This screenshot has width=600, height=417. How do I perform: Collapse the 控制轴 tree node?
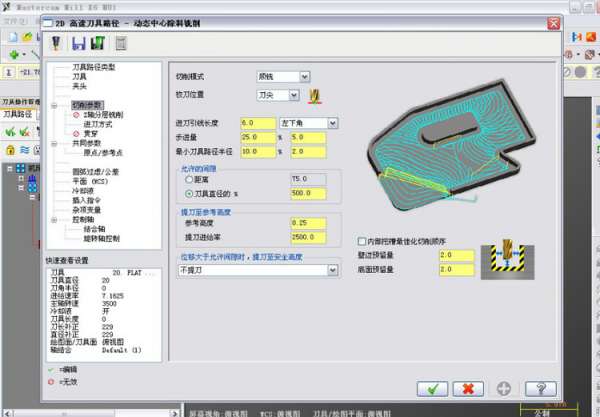click(54, 220)
